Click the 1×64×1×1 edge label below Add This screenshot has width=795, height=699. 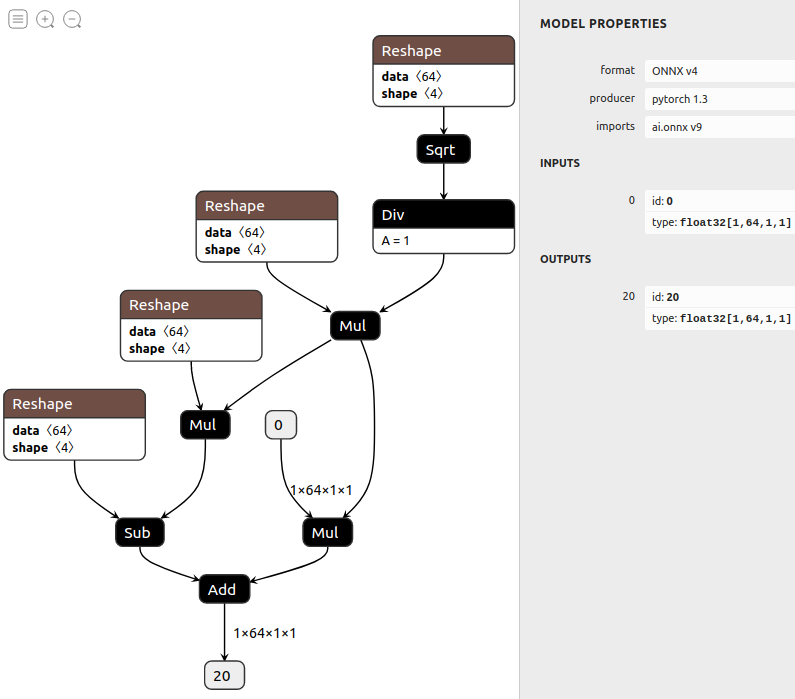pyautogui.click(x=265, y=633)
